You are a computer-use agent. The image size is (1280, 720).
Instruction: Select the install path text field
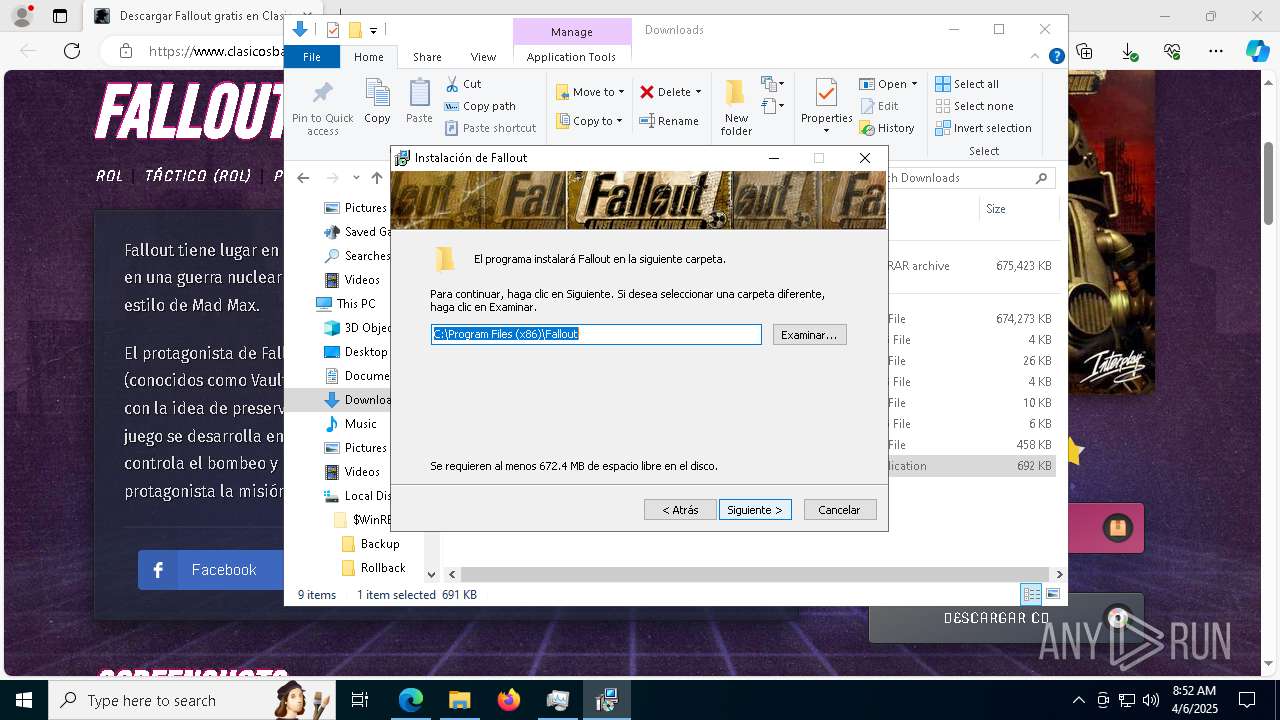coord(596,334)
